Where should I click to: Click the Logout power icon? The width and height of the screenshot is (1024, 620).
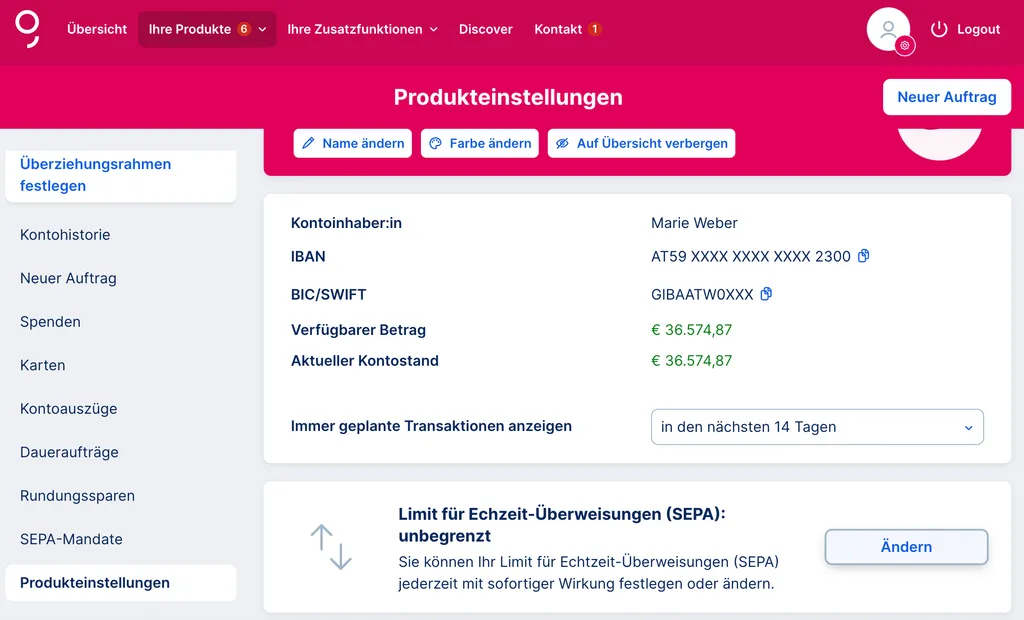tap(938, 29)
